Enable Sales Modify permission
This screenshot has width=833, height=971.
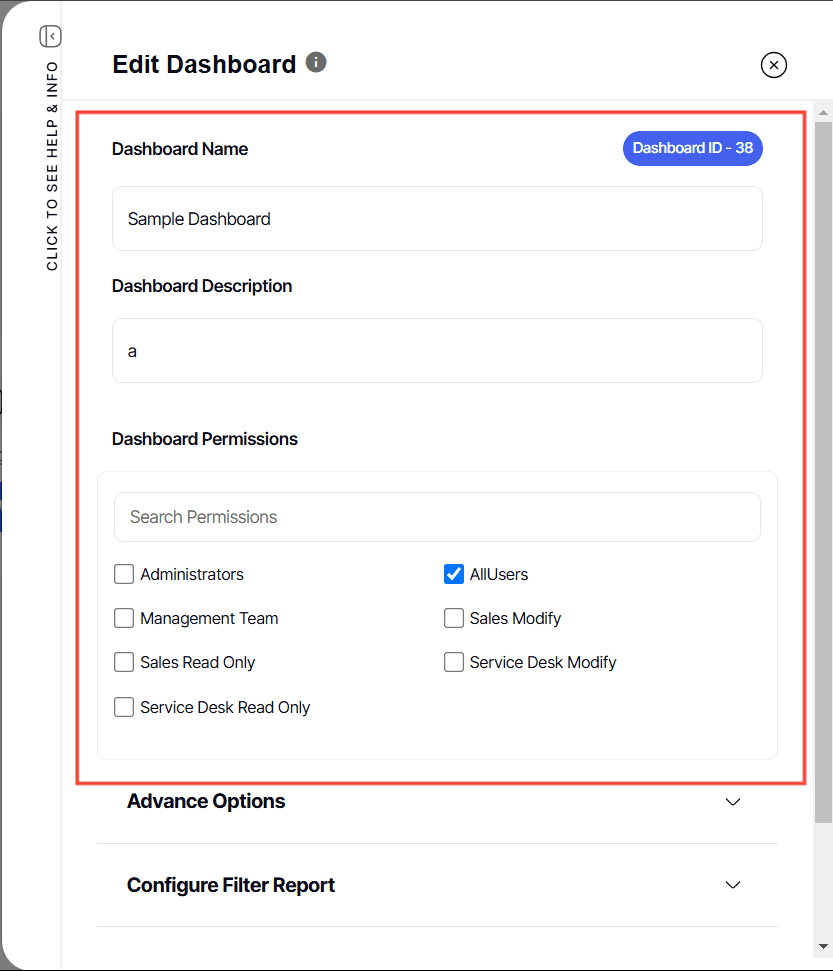[x=454, y=618]
